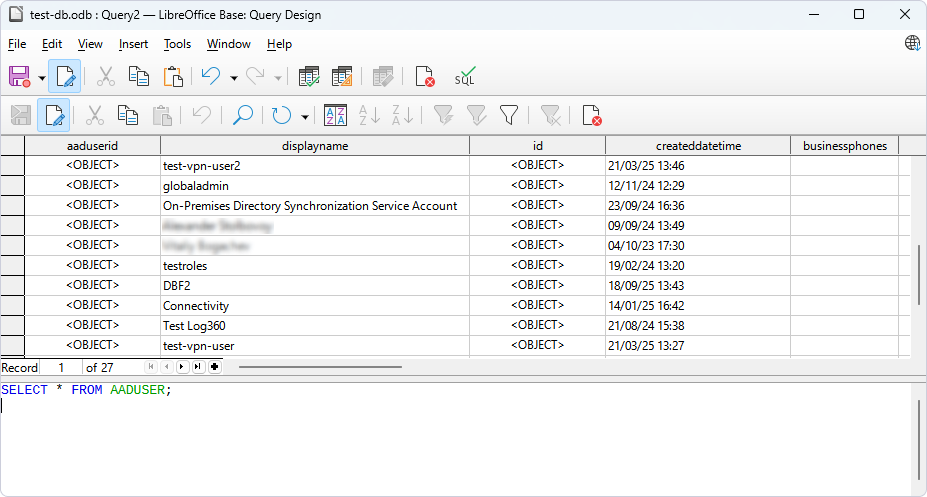
Task: Click the Sort dialog AZ icon
Action: (336, 116)
